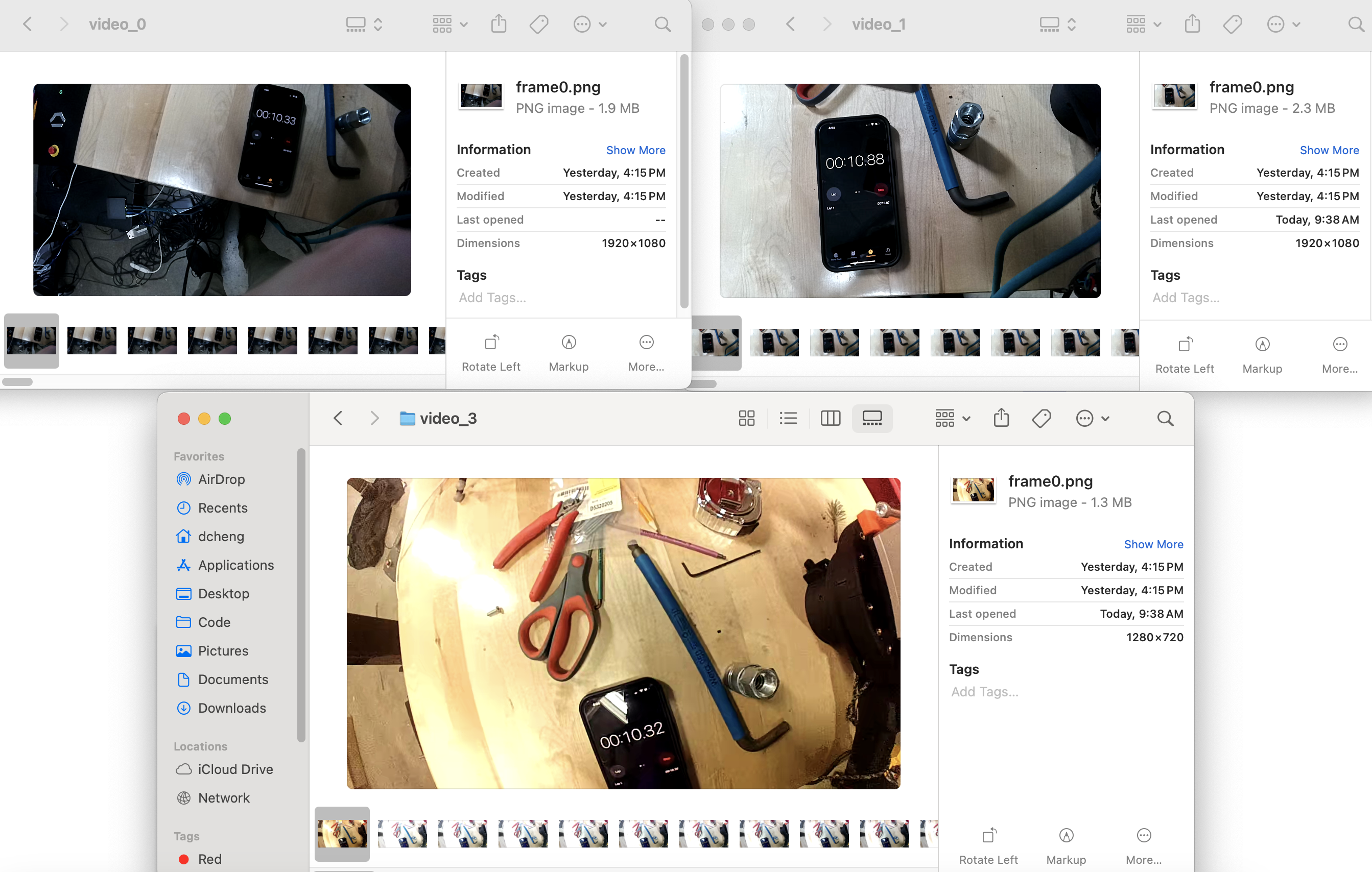Open Downloads in the sidebar
The width and height of the screenshot is (1372, 872).
[x=231, y=708]
